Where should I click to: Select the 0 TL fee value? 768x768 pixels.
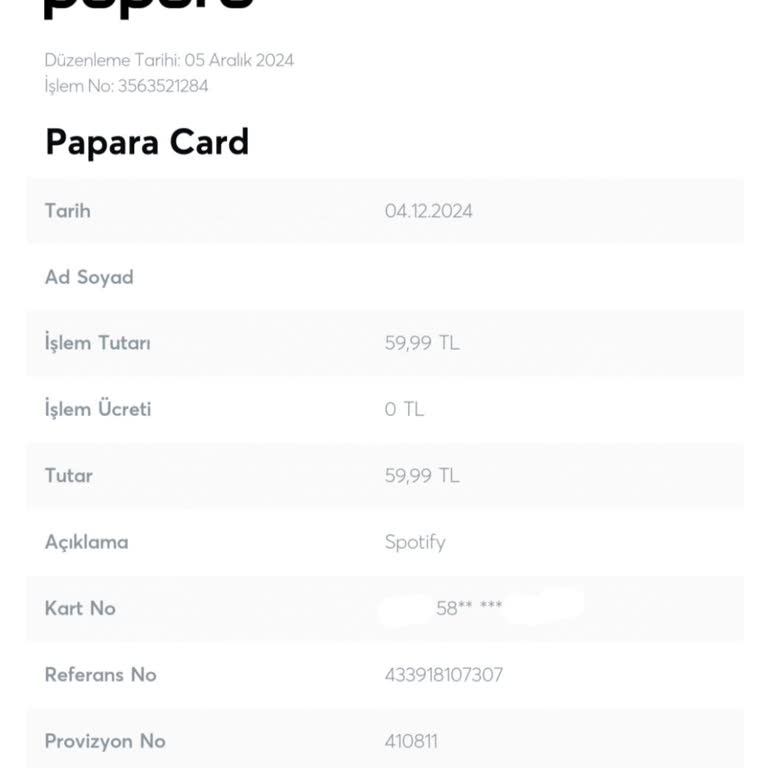pos(404,409)
